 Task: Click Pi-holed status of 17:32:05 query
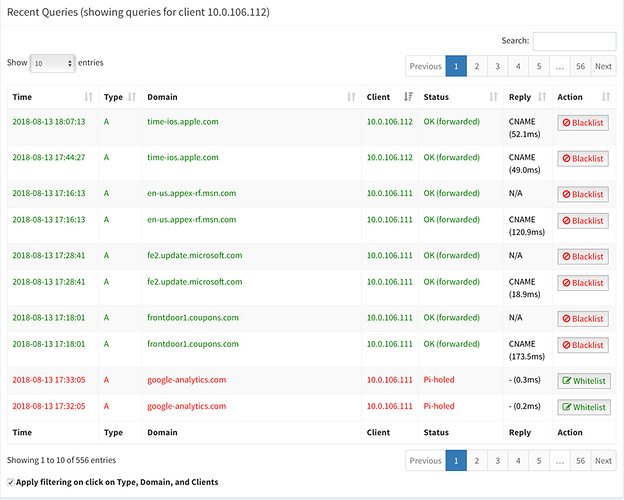pyautogui.click(x=438, y=406)
